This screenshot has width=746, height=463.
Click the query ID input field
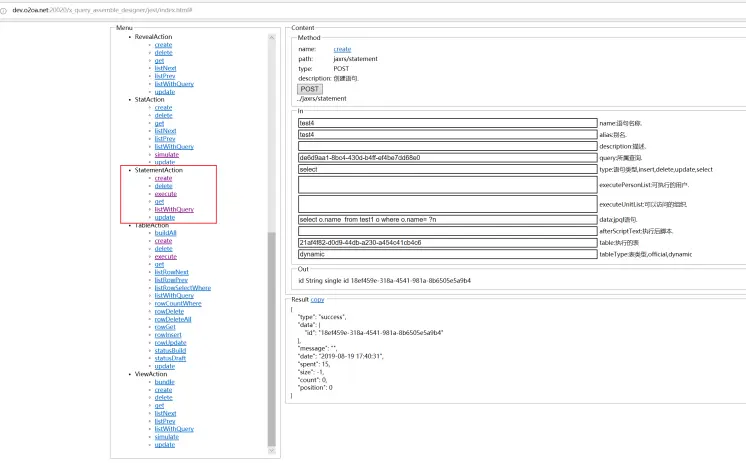tap(447, 158)
